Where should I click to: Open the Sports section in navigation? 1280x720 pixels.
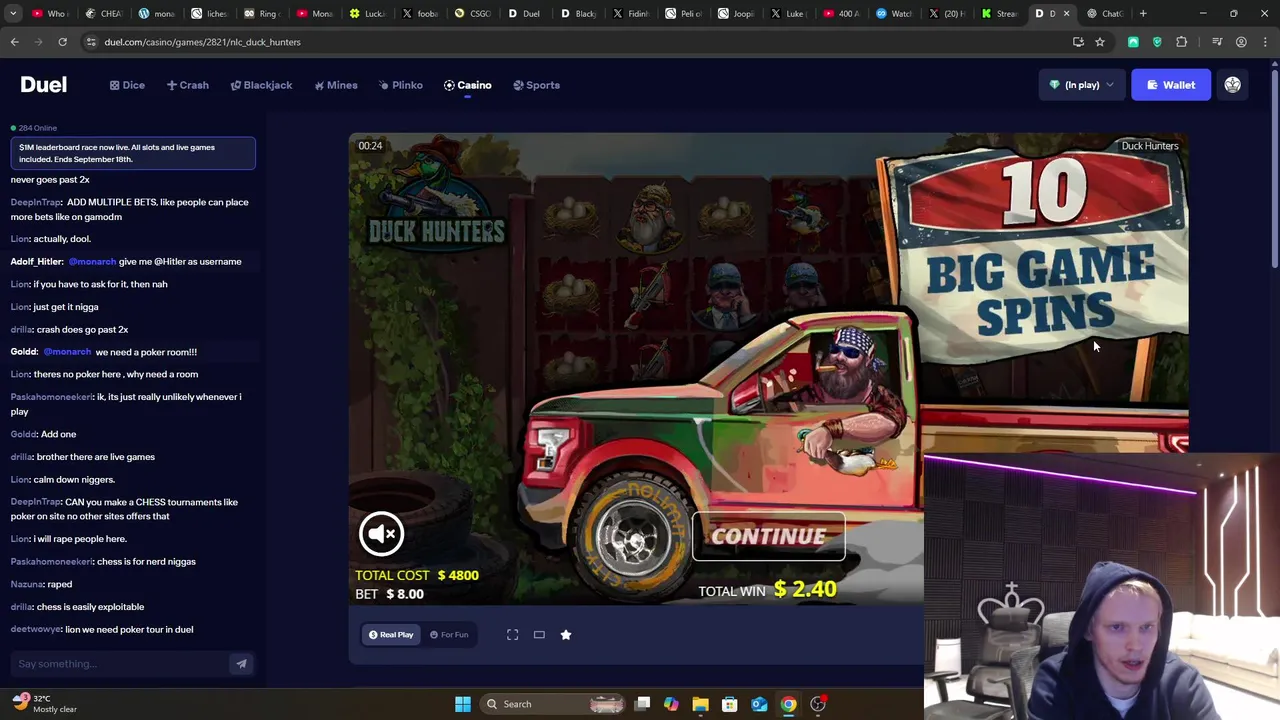click(536, 85)
